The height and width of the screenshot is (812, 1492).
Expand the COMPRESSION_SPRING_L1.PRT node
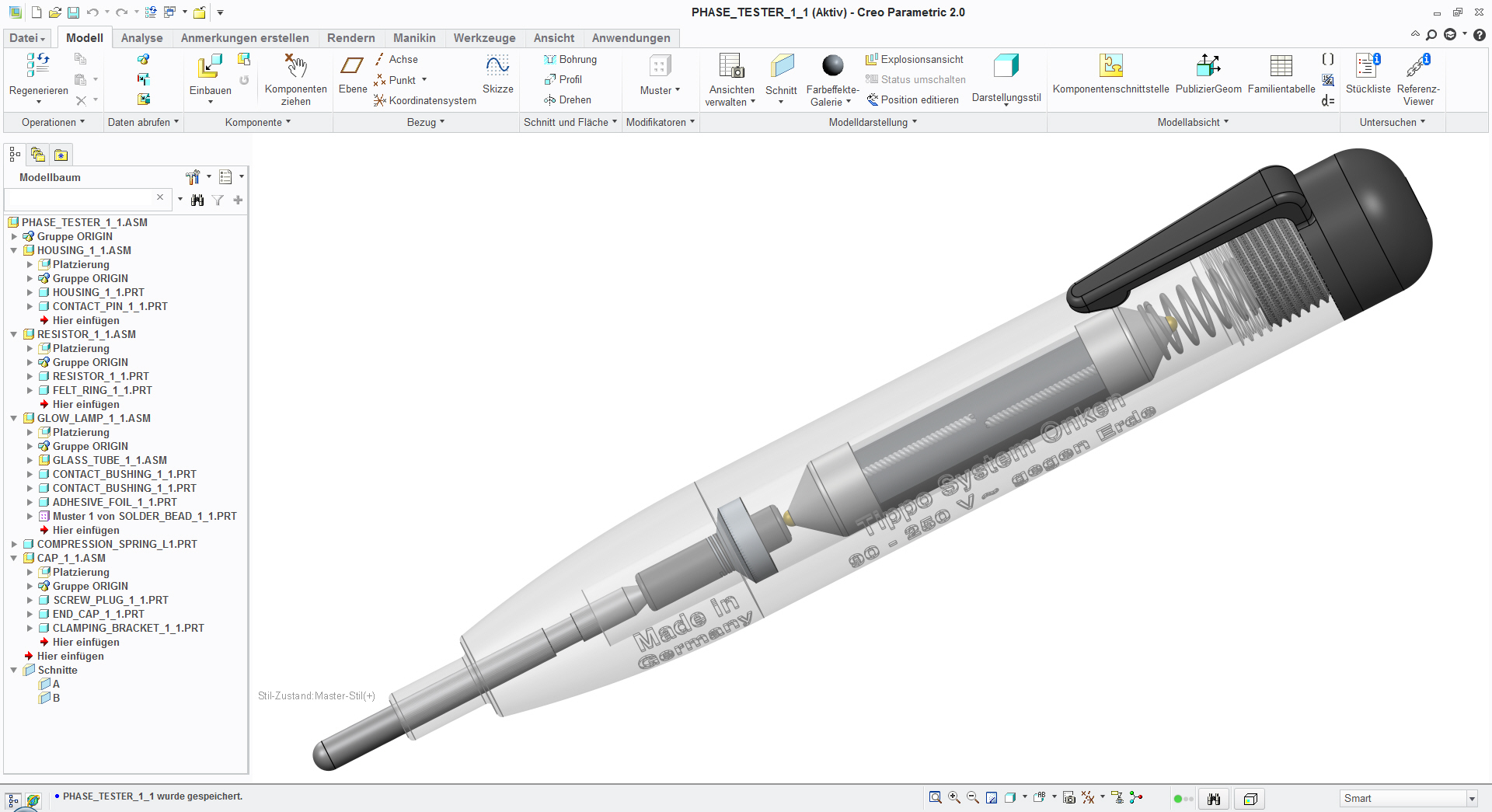click(14, 544)
